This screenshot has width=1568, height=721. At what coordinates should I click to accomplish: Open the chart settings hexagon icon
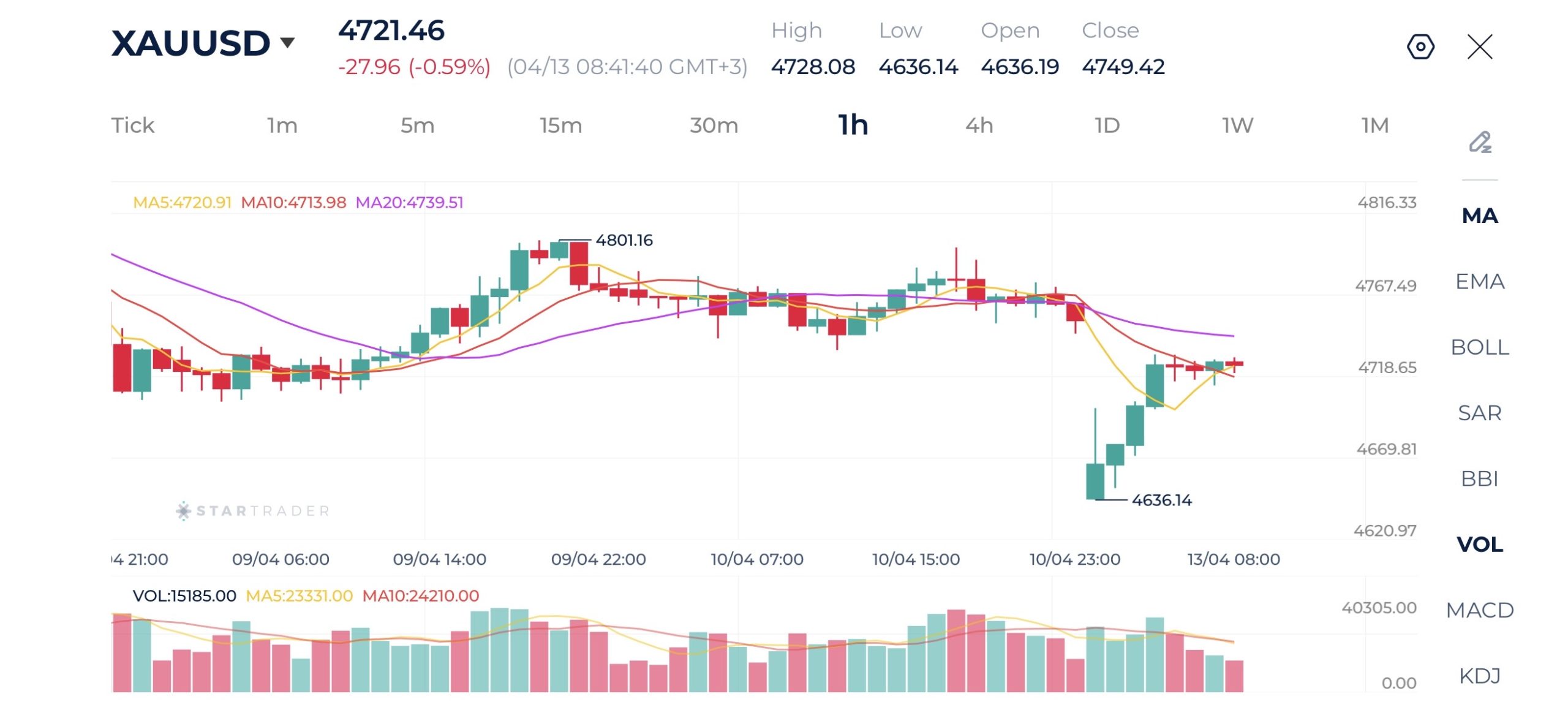(1420, 47)
